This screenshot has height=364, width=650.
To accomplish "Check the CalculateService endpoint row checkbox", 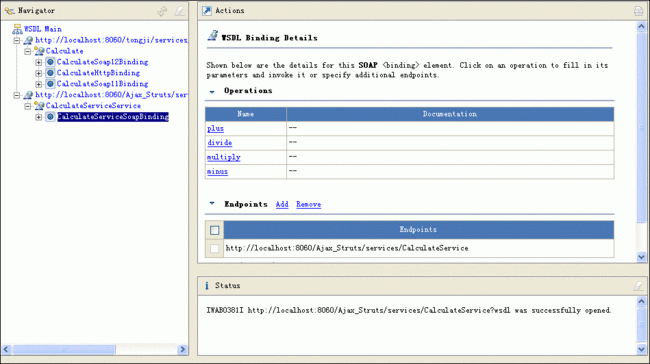I will pos(214,248).
